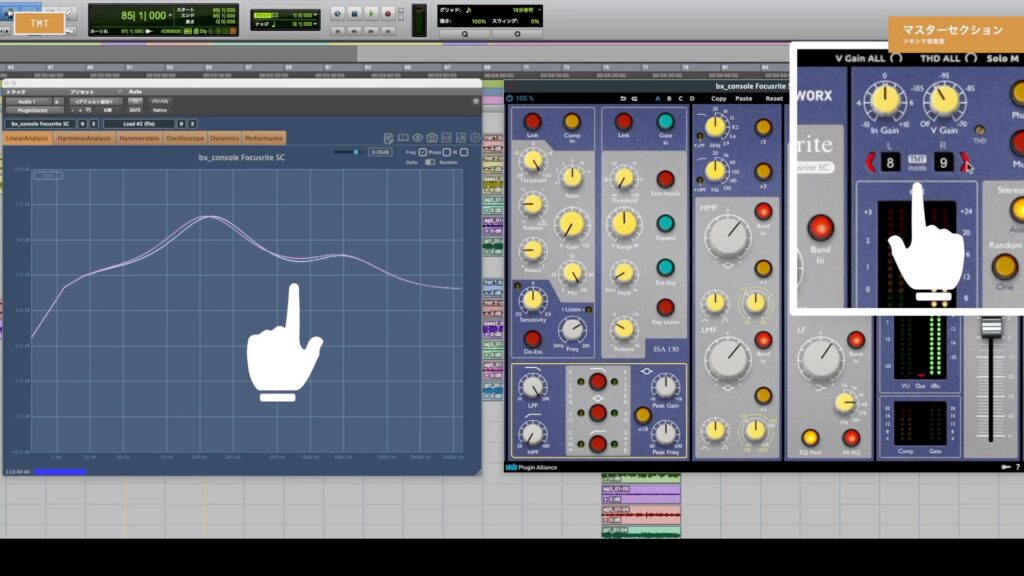Click the compressor Ratio knob
This screenshot has width=1024, height=576.
(572, 177)
